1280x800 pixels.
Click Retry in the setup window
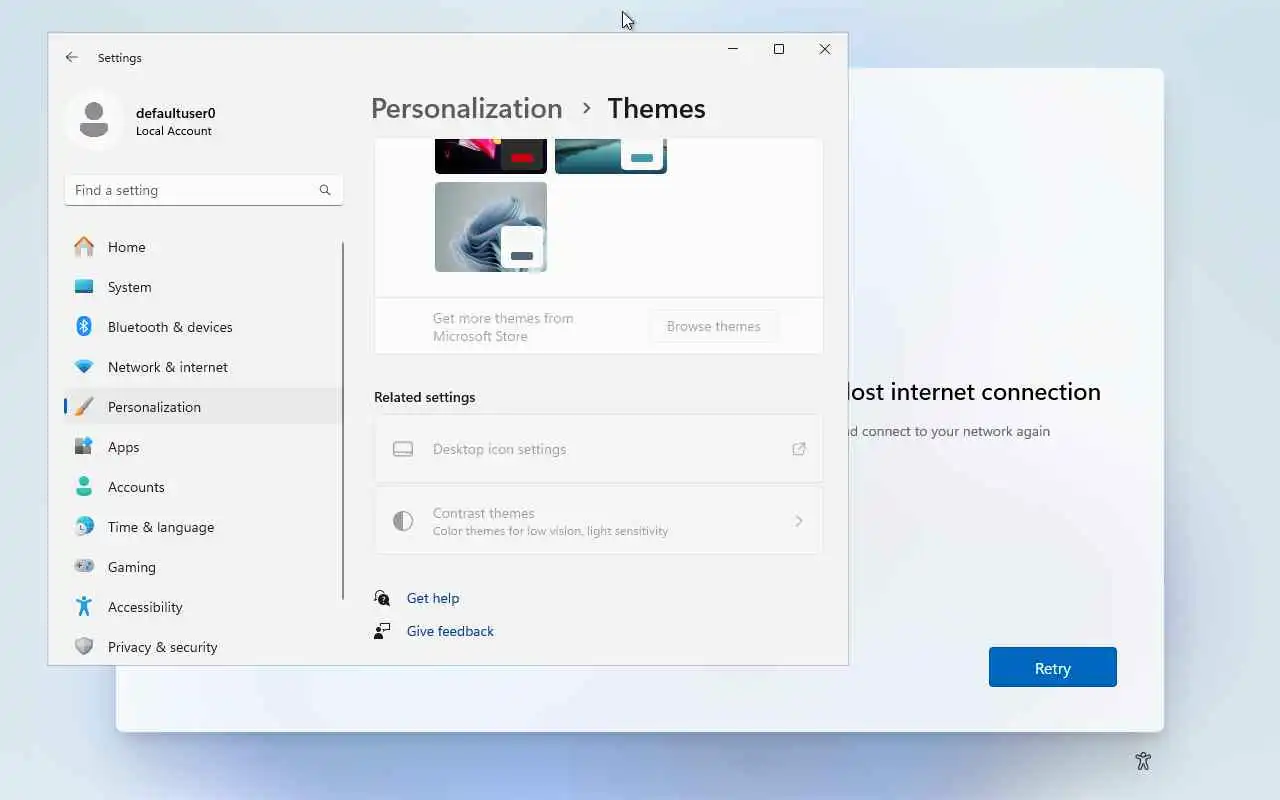(x=1052, y=667)
